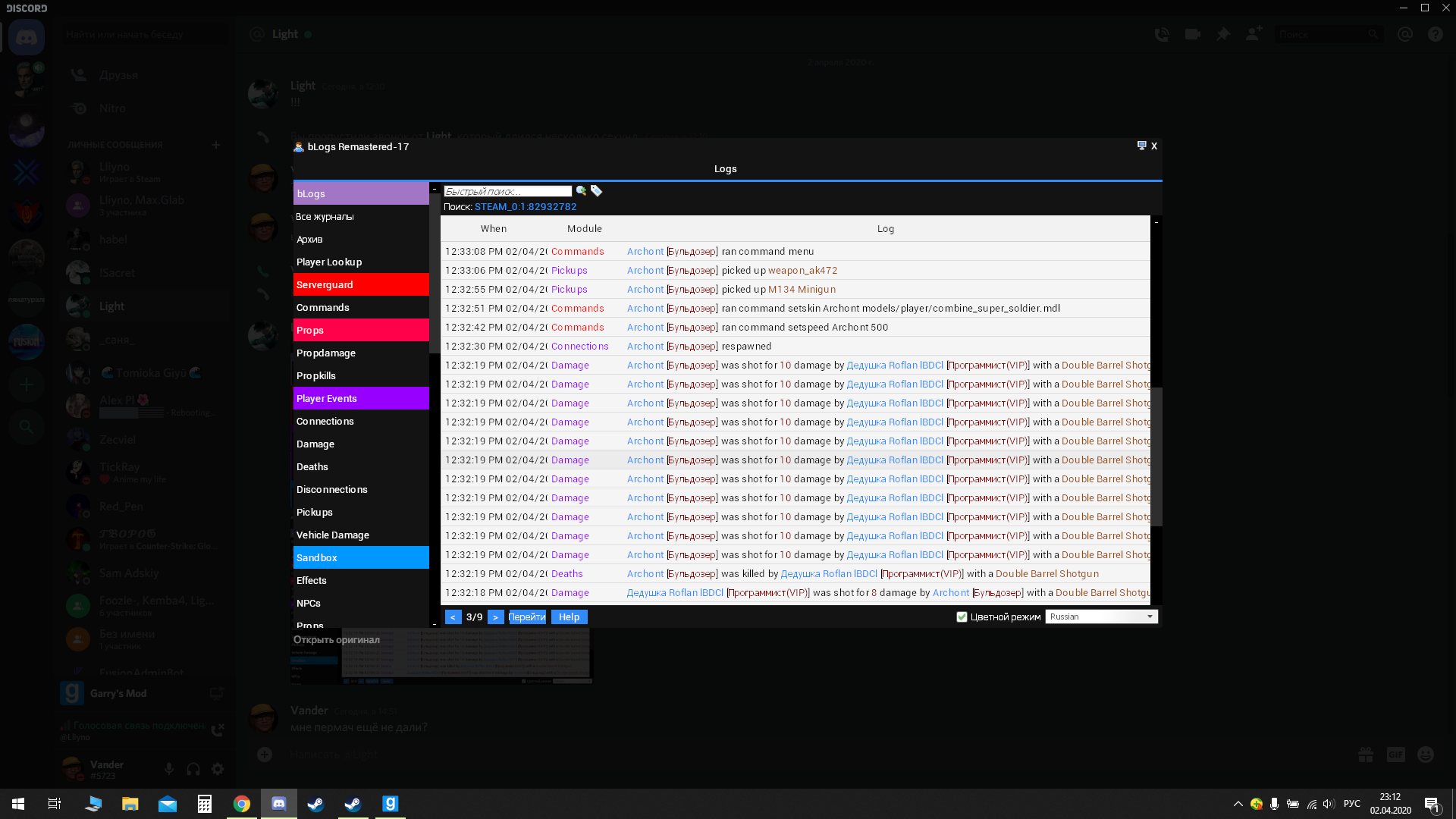This screenshot has height=819, width=1456.
Task: Click Discord find conversation search box
Action: click(146, 34)
